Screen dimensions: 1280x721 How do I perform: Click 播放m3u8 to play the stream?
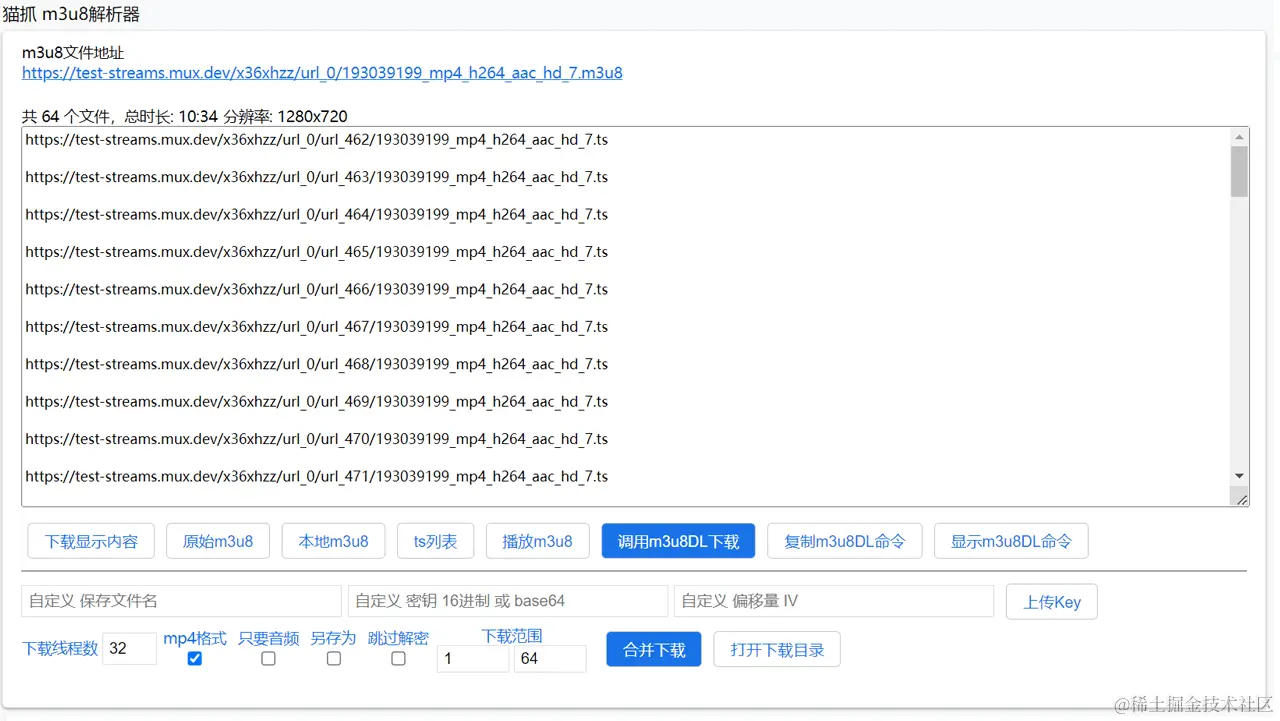(x=538, y=541)
